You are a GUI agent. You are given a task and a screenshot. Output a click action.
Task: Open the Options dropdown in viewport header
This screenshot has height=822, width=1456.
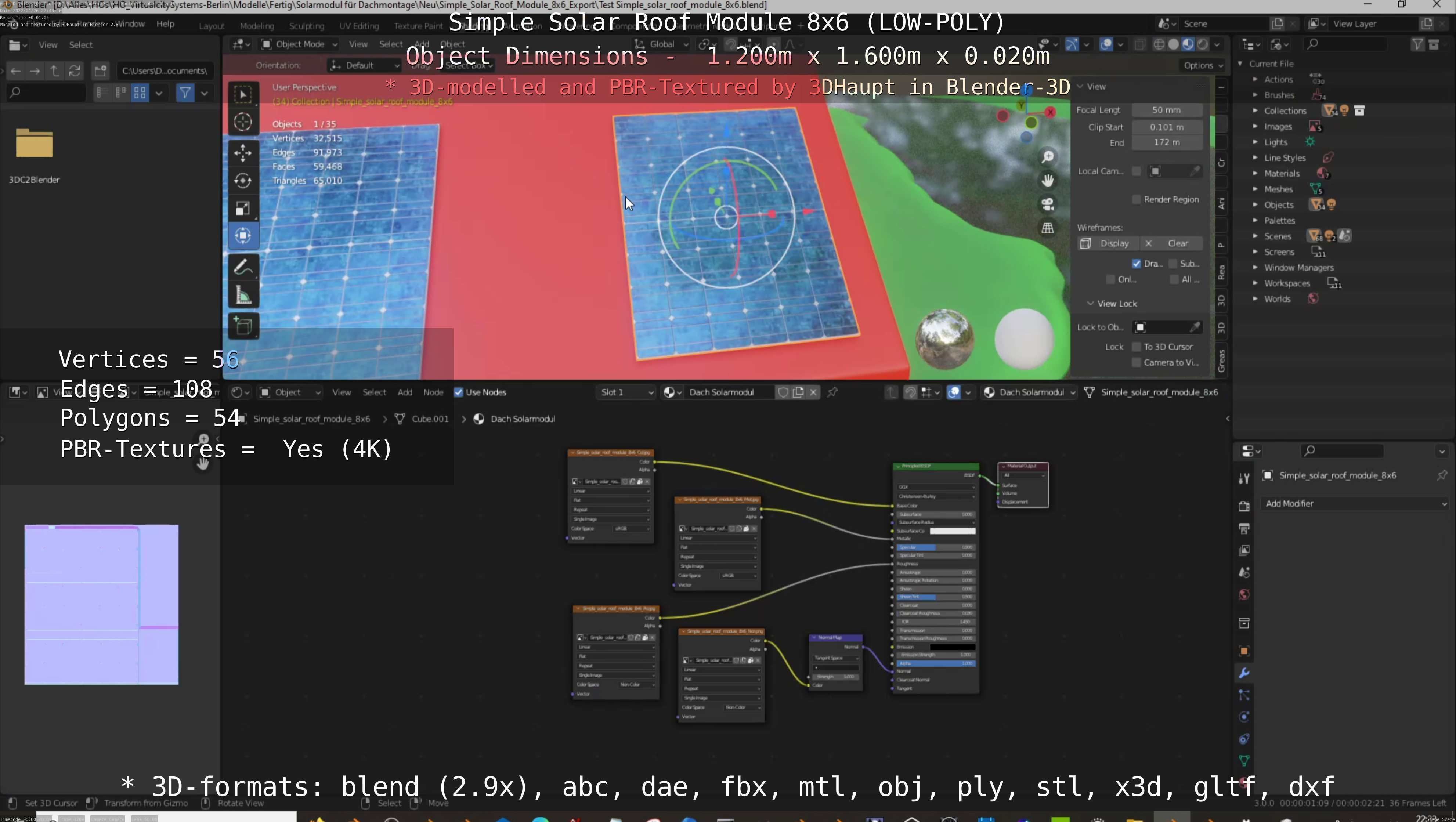point(1203,66)
